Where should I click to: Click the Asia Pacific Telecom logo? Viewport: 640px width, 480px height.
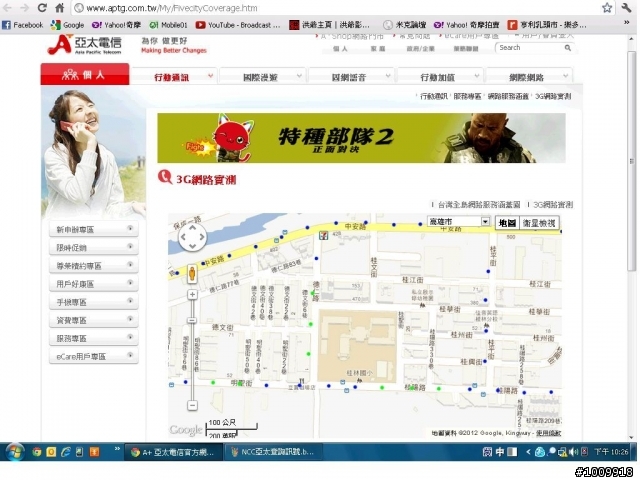tap(85, 45)
